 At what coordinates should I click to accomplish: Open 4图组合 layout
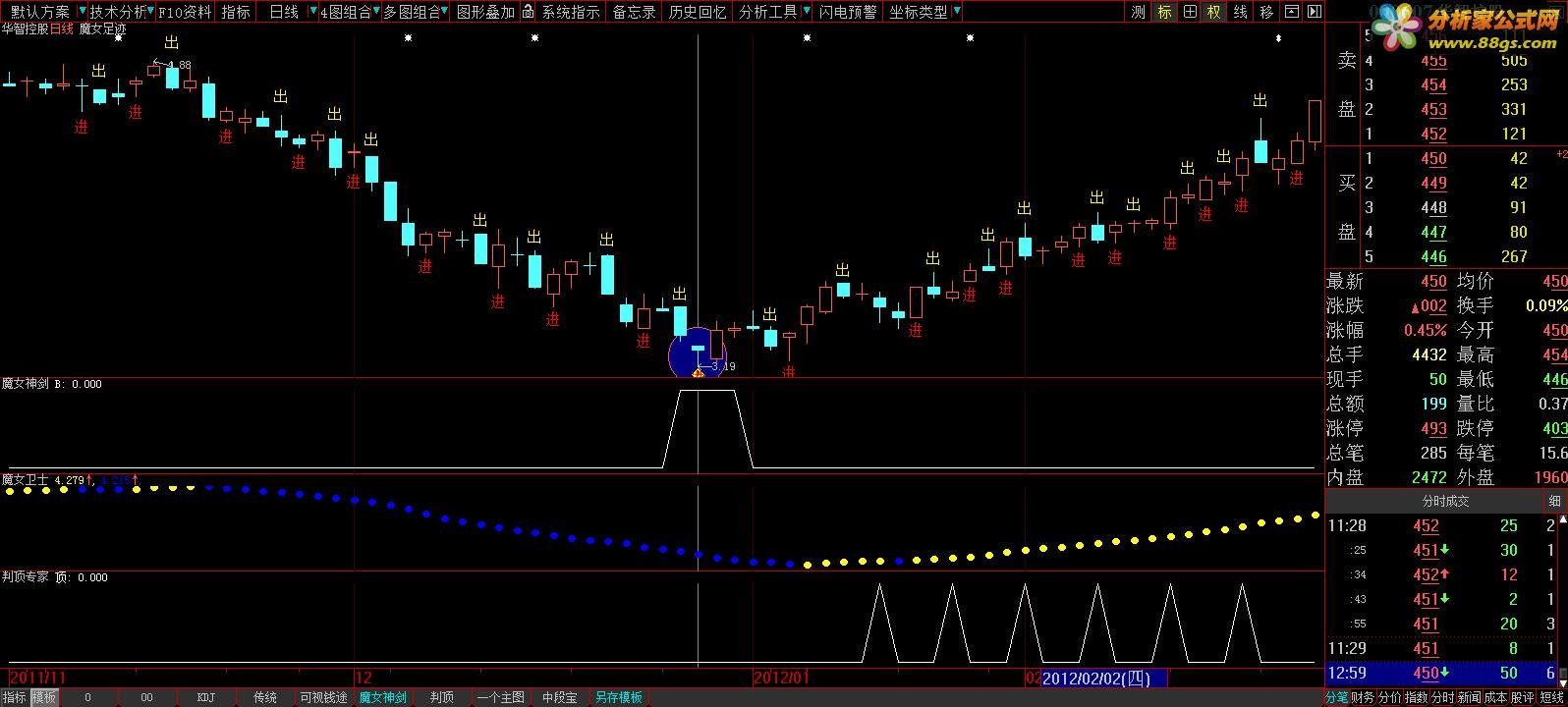tap(346, 12)
